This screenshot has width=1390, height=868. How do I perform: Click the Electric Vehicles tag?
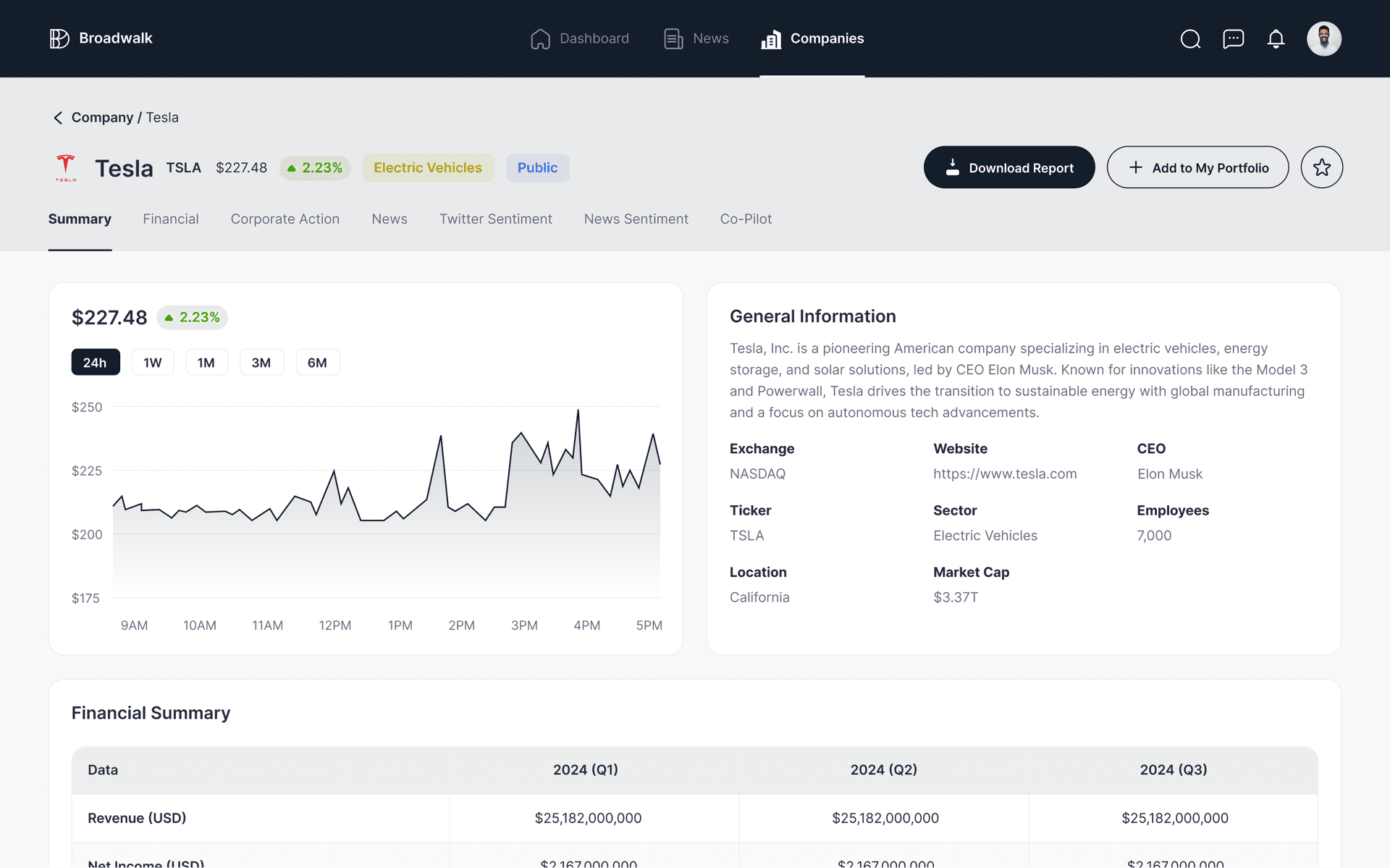428,168
